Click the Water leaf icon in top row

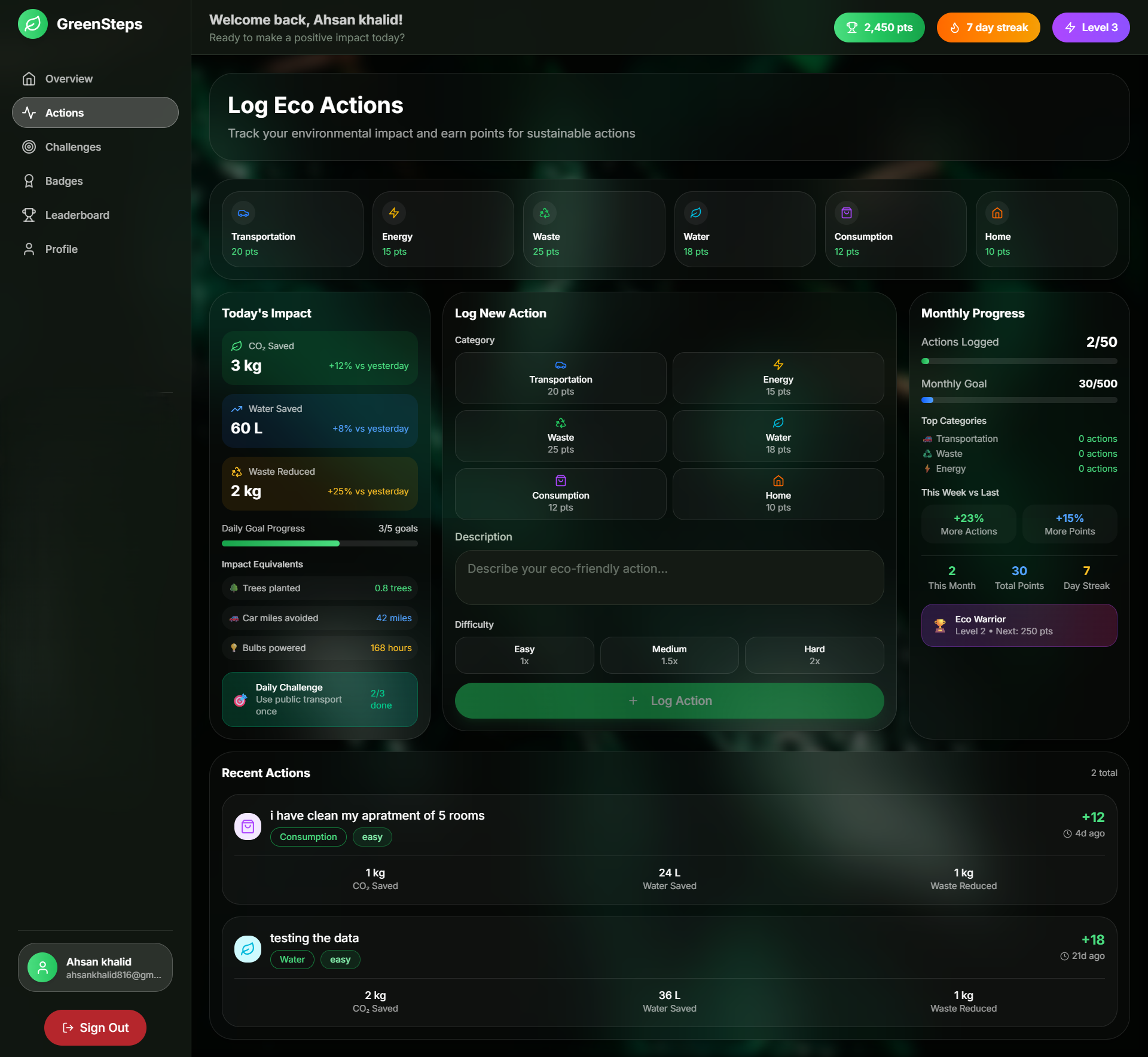695,213
